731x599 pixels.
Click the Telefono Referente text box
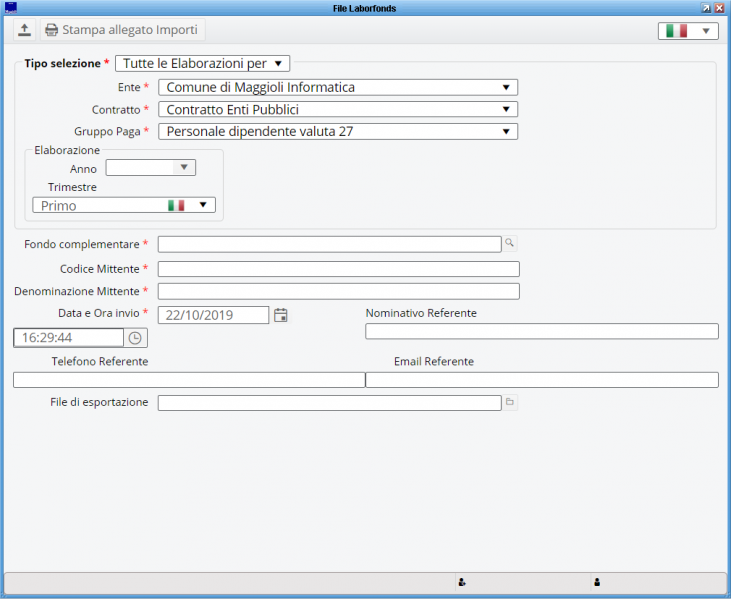188,380
